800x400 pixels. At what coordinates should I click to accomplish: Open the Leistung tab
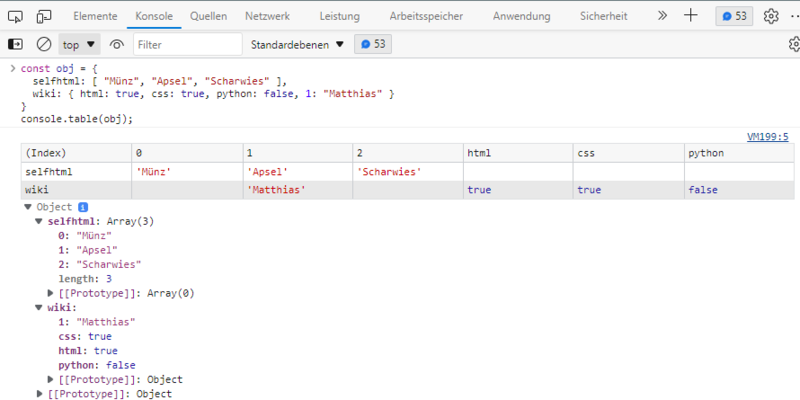click(x=340, y=16)
